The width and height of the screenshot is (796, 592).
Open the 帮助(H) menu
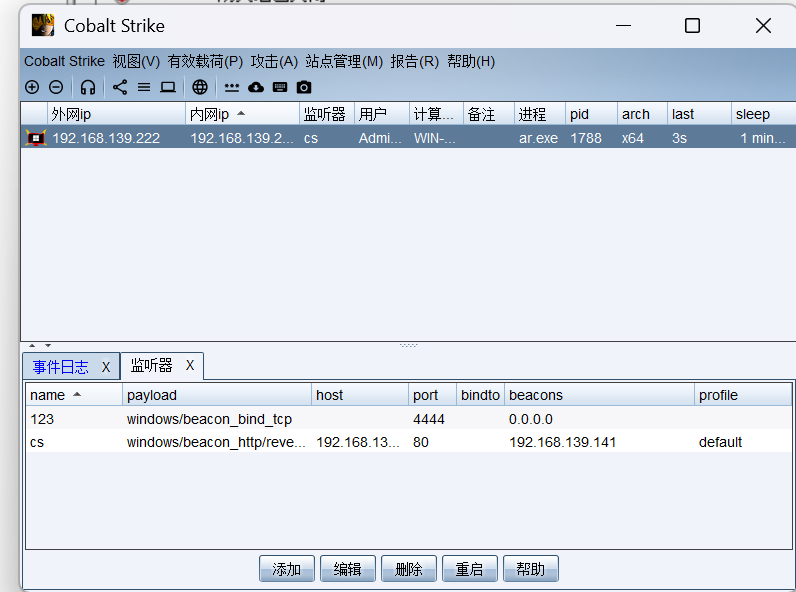click(471, 61)
